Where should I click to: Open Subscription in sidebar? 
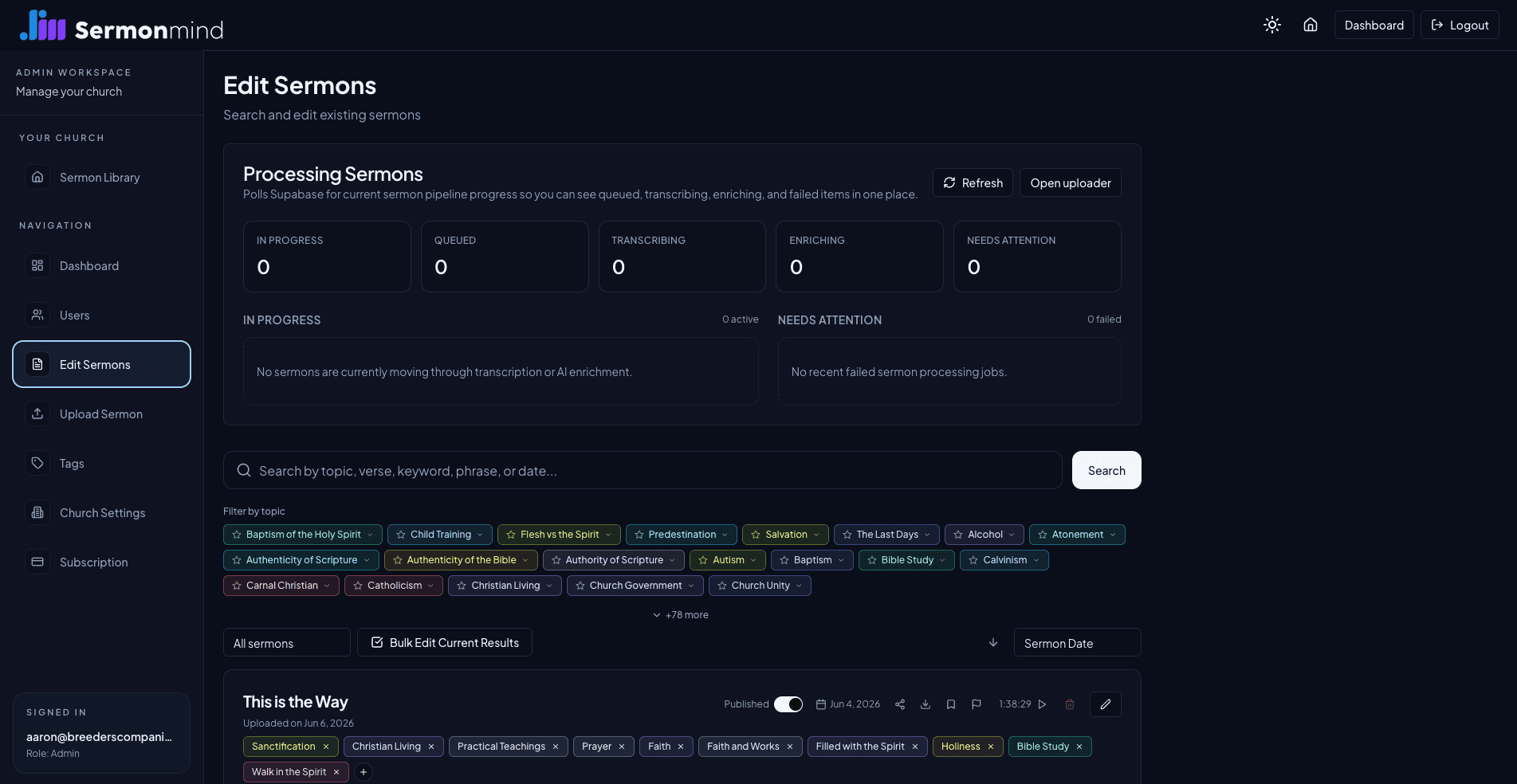101,562
